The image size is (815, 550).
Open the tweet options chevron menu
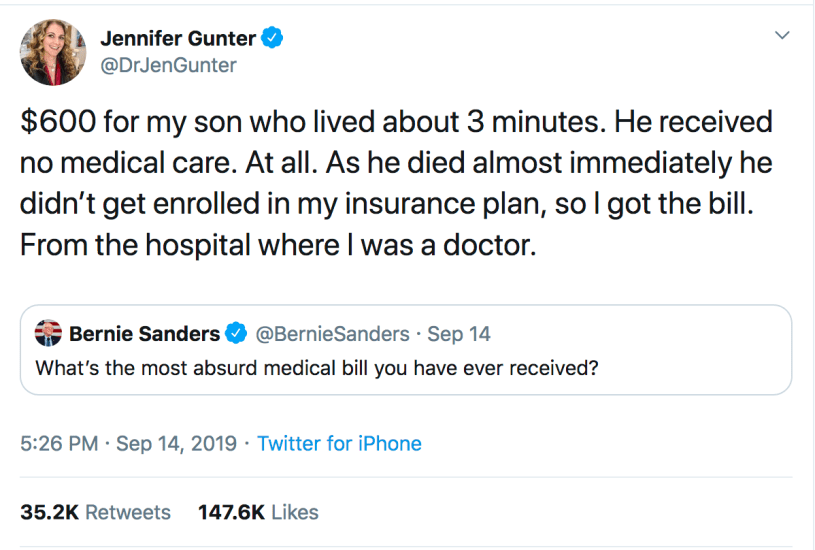pos(783,37)
